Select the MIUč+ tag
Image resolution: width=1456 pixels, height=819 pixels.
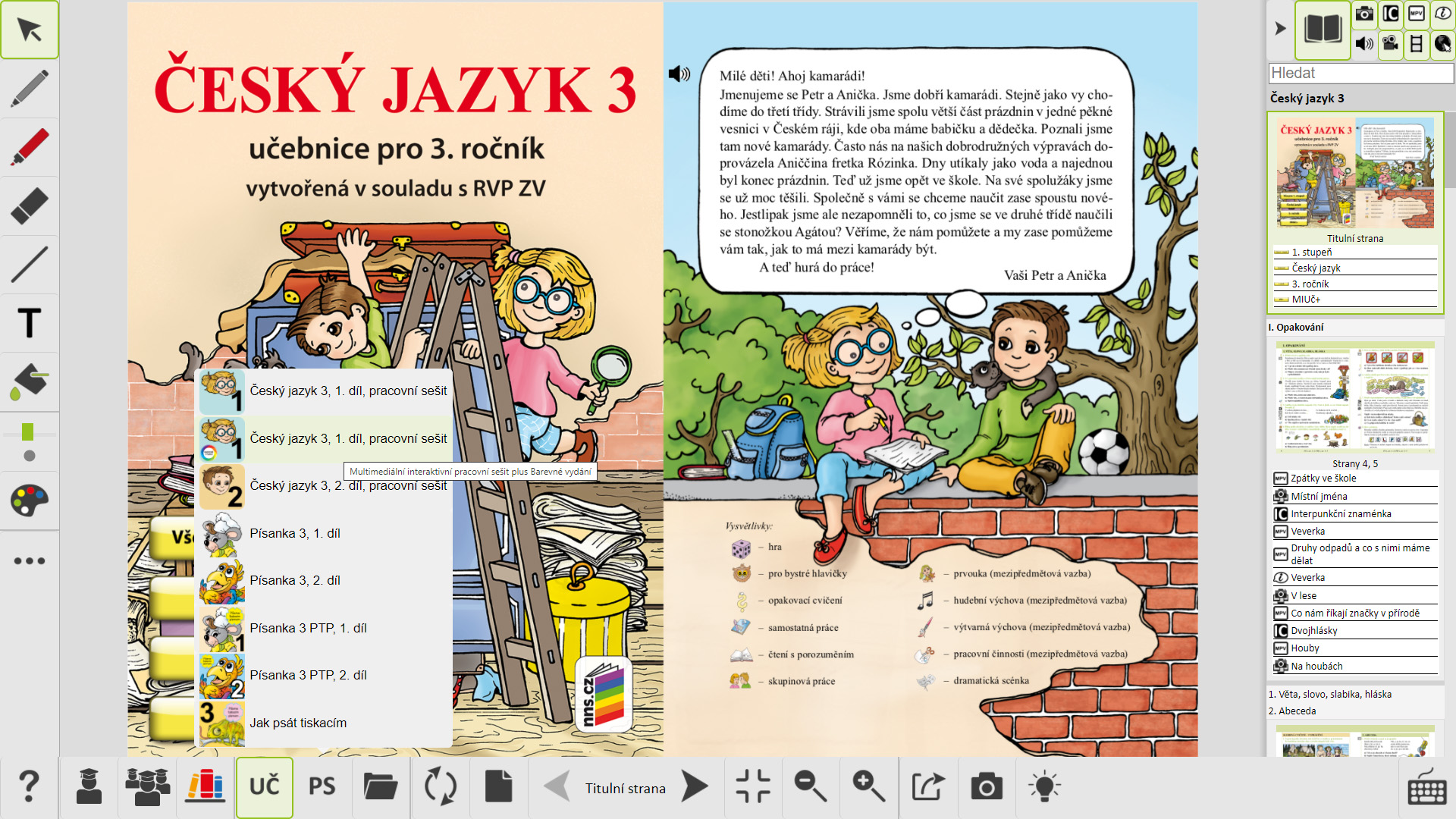point(1355,300)
